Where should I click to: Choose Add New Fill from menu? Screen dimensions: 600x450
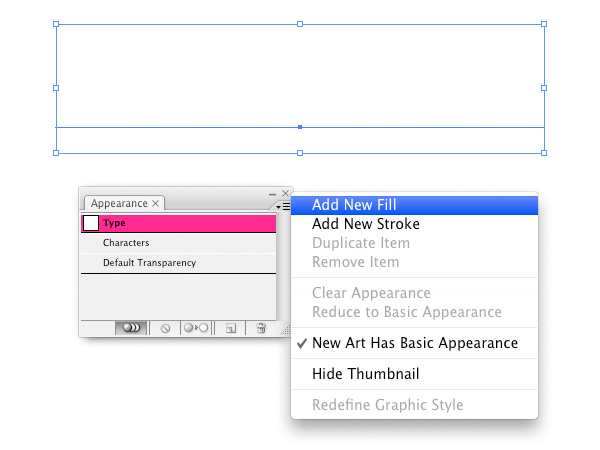[x=353, y=205]
